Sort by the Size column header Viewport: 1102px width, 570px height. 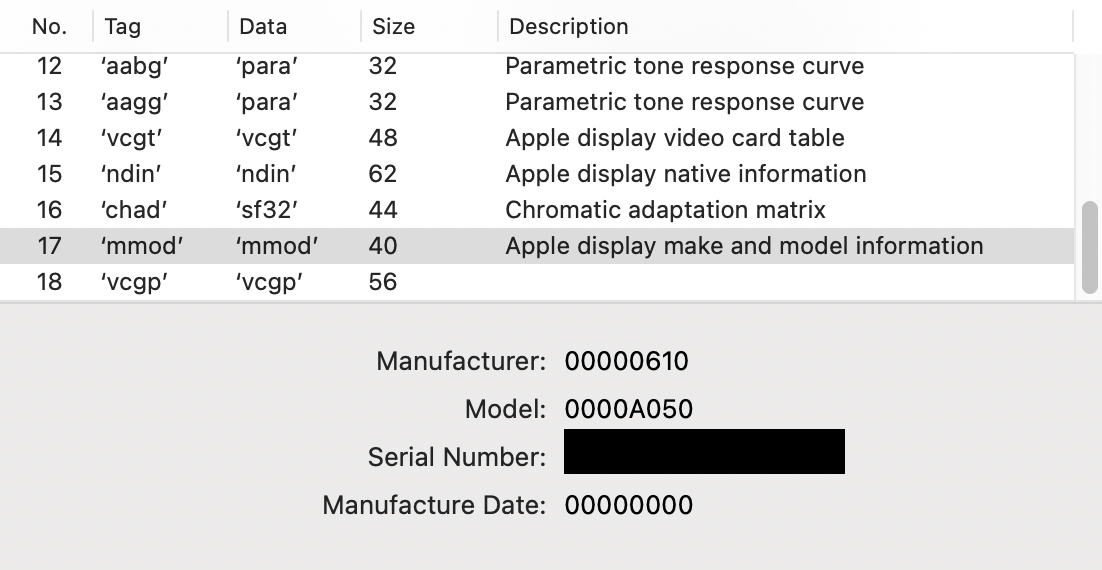click(x=393, y=27)
